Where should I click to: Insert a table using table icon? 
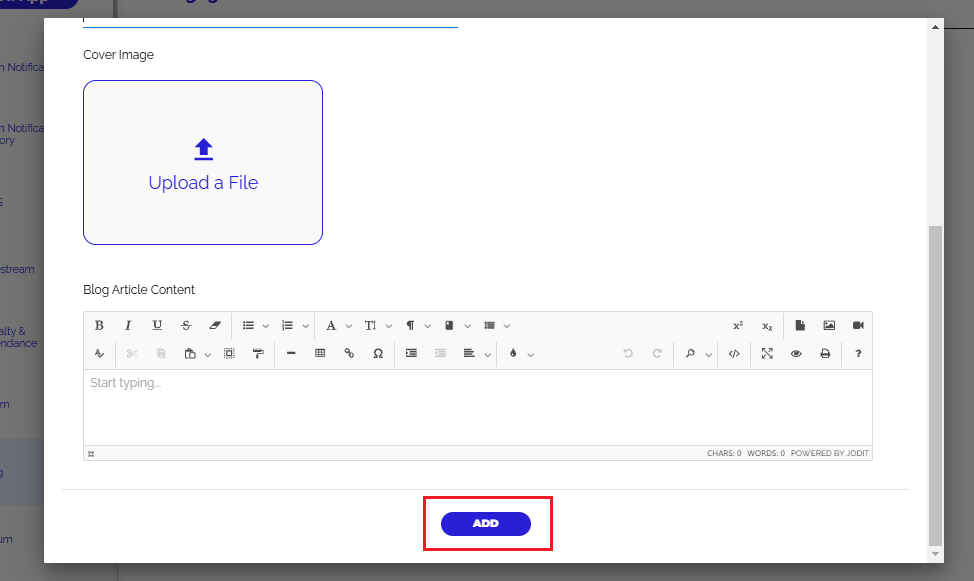[x=320, y=353]
